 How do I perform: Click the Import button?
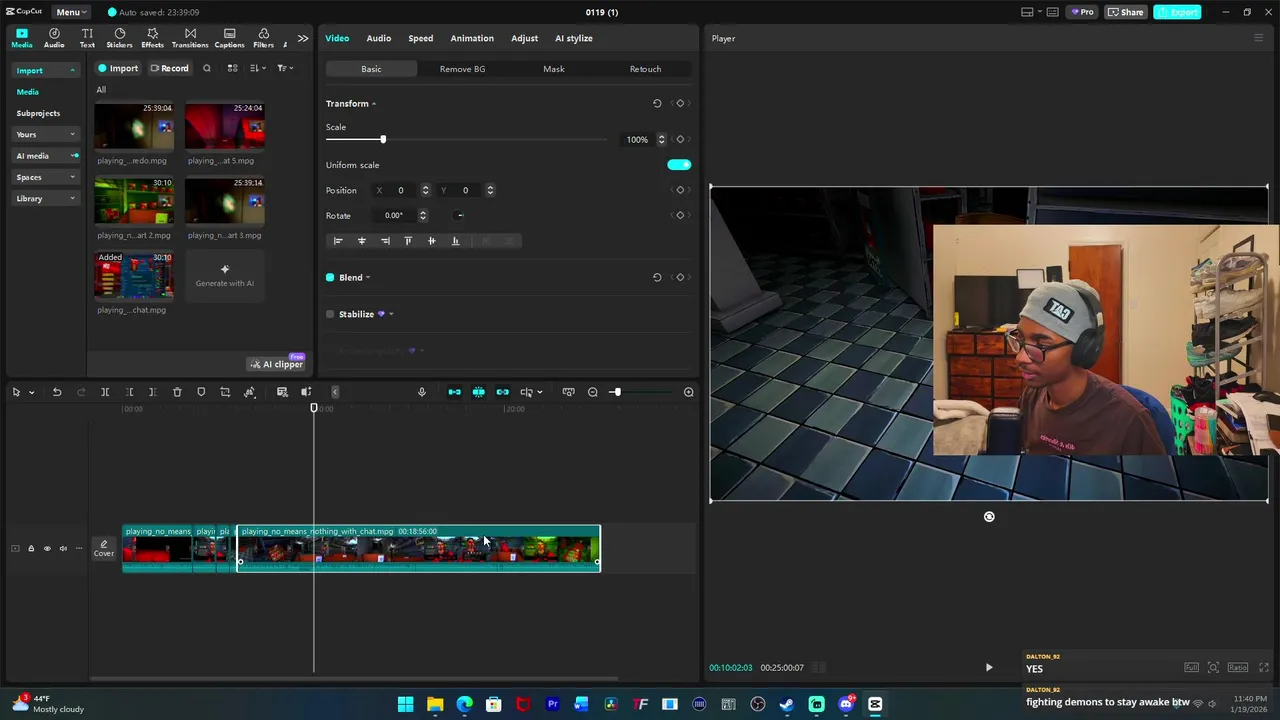(x=118, y=68)
